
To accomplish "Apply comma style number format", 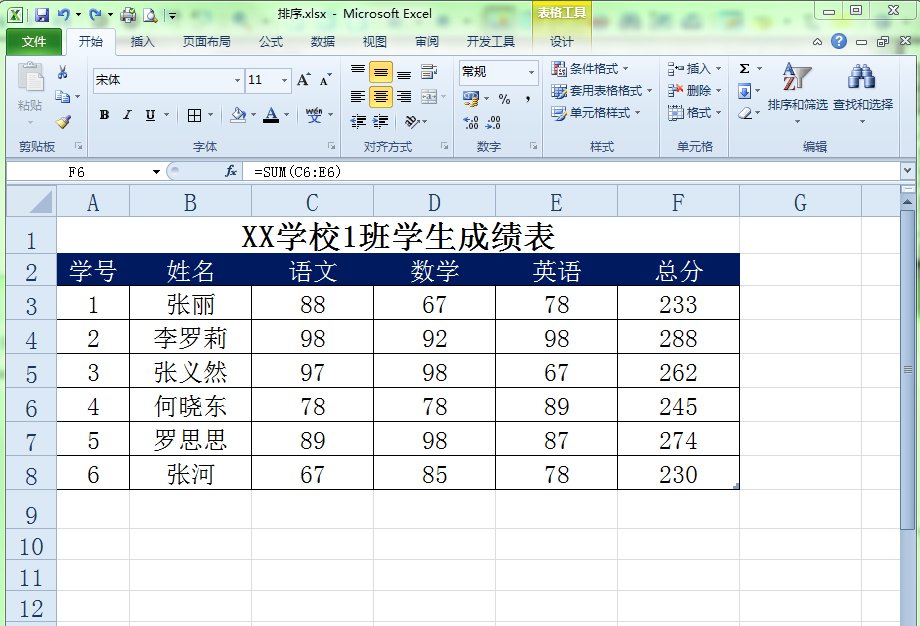I will point(528,99).
